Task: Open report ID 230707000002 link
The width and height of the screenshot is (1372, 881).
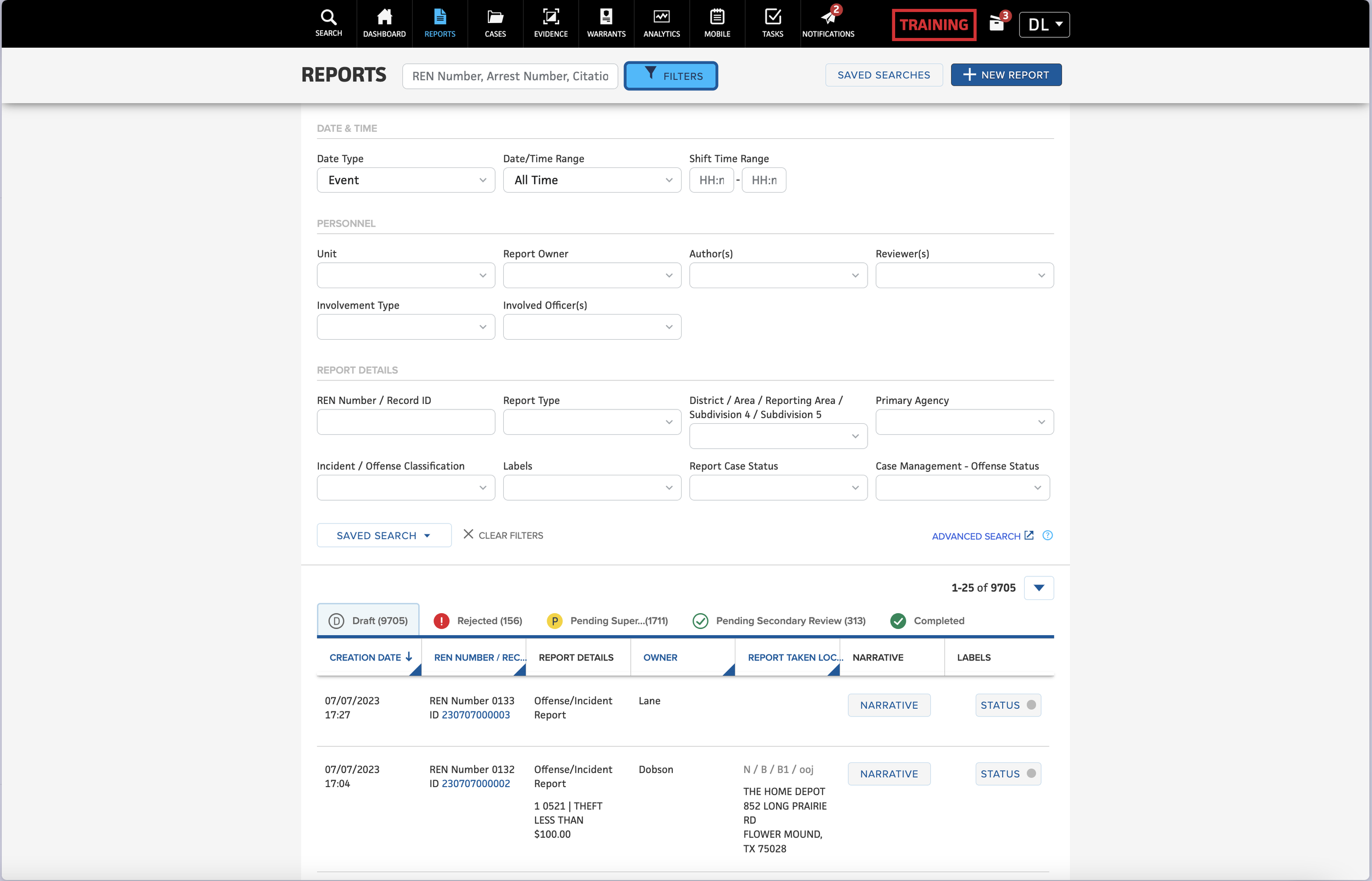Action: 475,783
